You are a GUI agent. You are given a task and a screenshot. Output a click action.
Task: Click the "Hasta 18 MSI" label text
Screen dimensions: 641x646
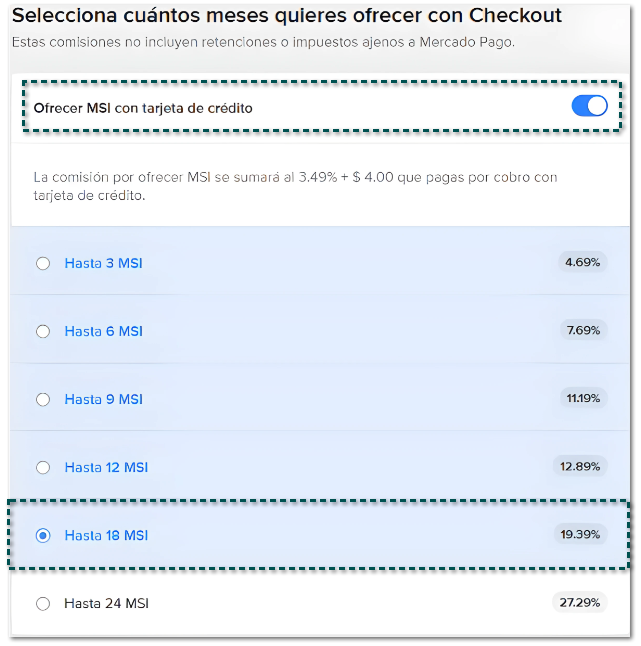coord(107,536)
